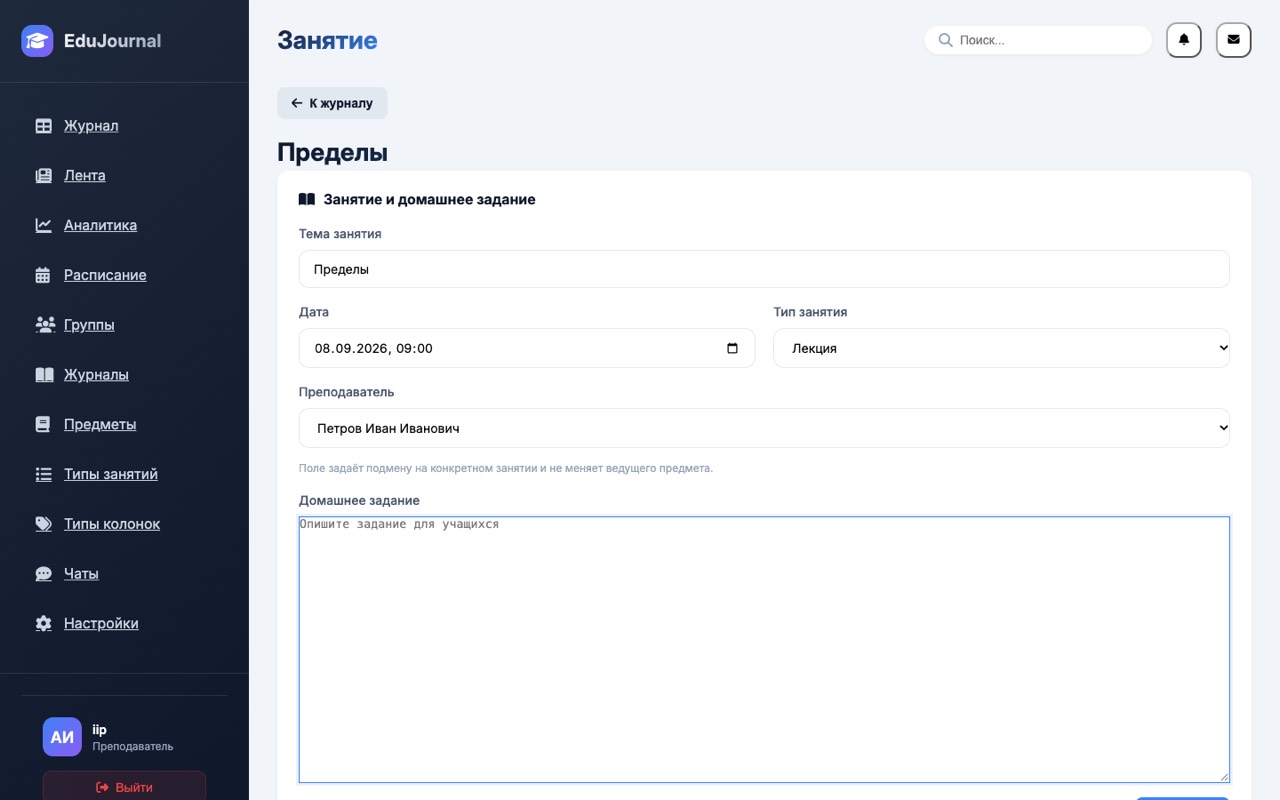
Task: Open the Типы колонок link
Action: tap(112, 524)
